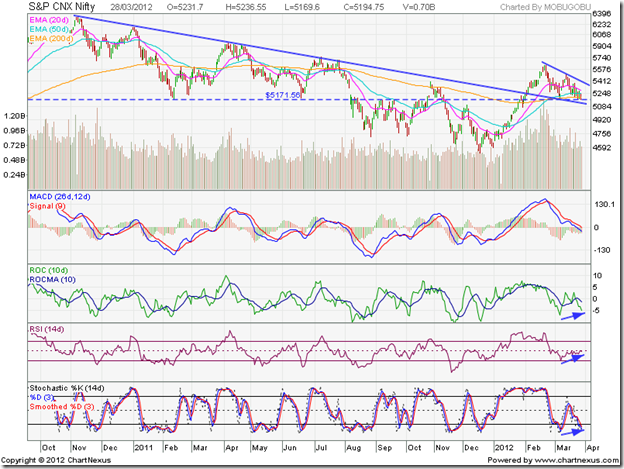Image resolution: width=624 pixels, height=469 pixels.
Task: Click the ROCMA (10) indicator label
Action: [x=53, y=280]
